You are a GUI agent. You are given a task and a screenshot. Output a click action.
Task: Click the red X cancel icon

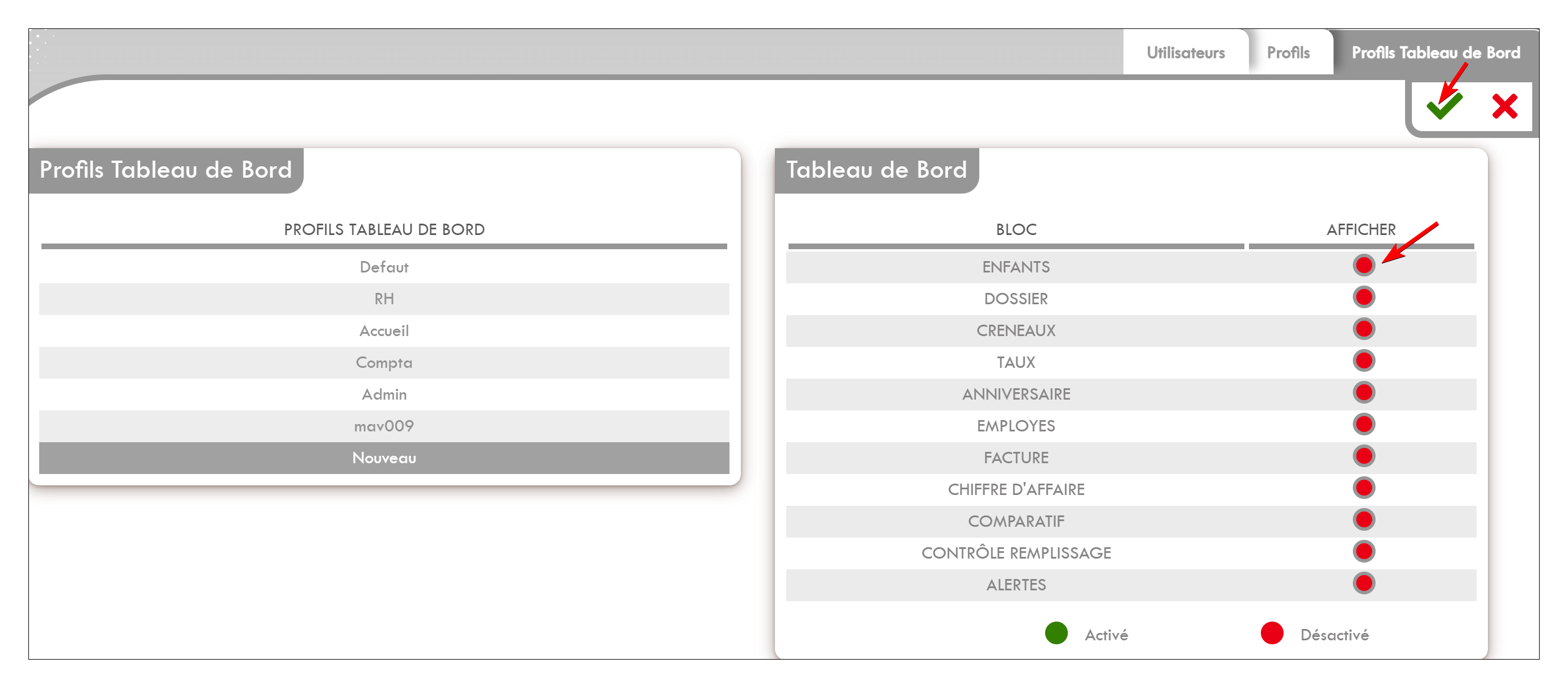tap(1504, 107)
